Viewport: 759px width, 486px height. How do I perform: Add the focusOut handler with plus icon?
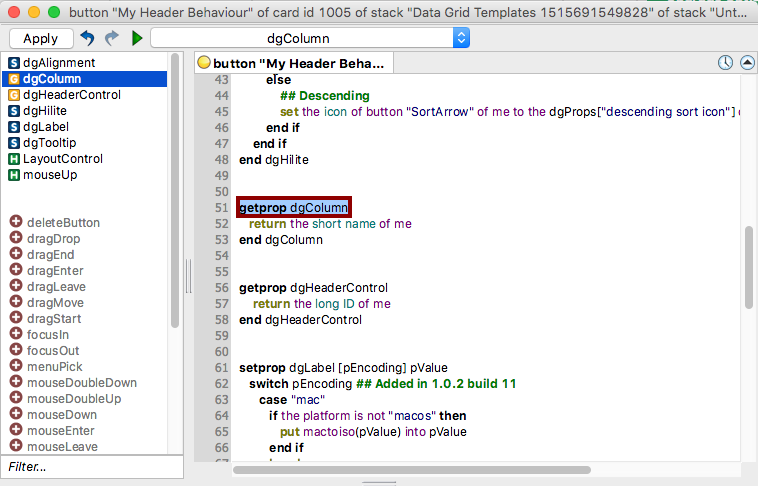[16, 349]
